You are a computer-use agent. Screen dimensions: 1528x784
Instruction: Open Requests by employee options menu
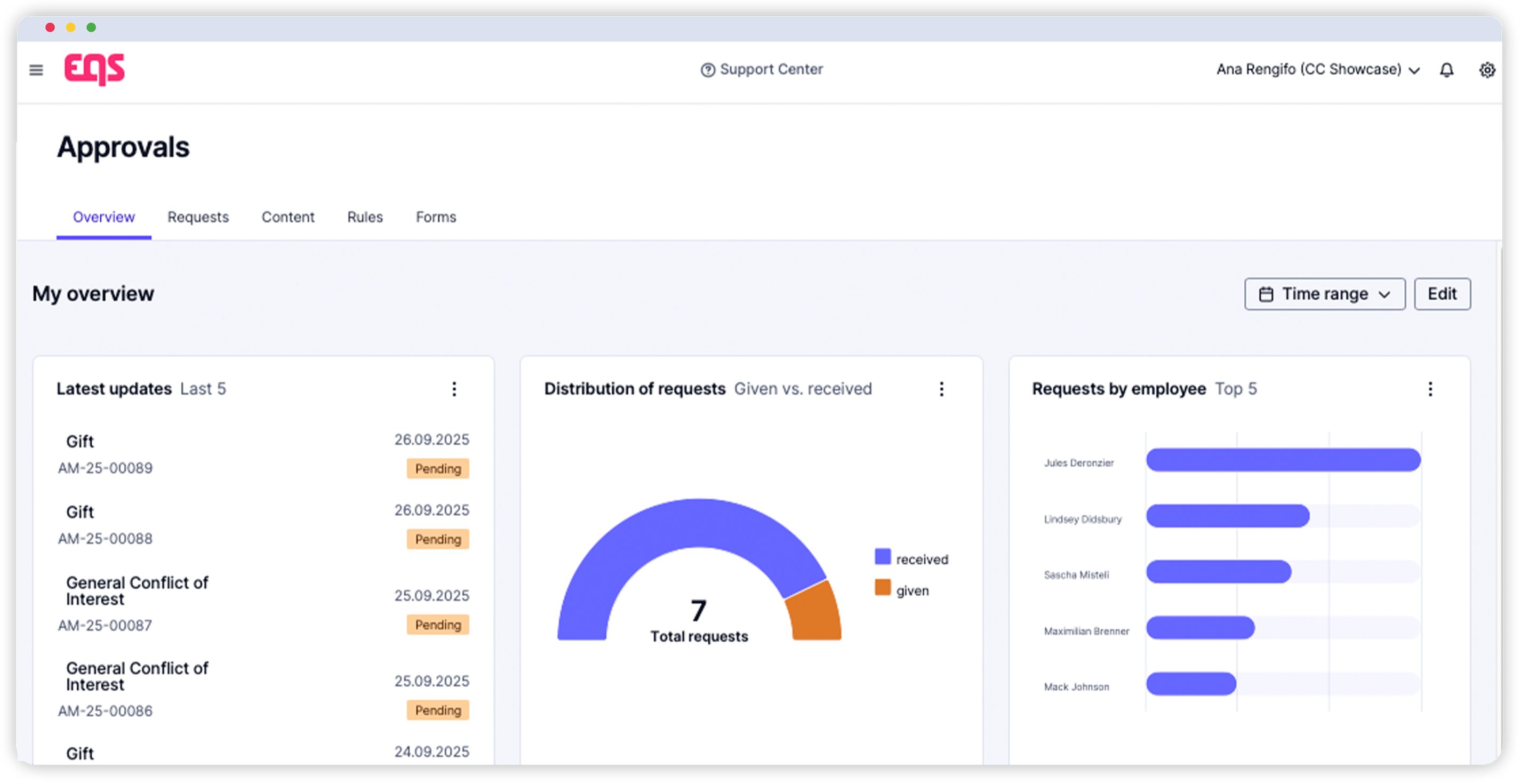click(1430, 389)
